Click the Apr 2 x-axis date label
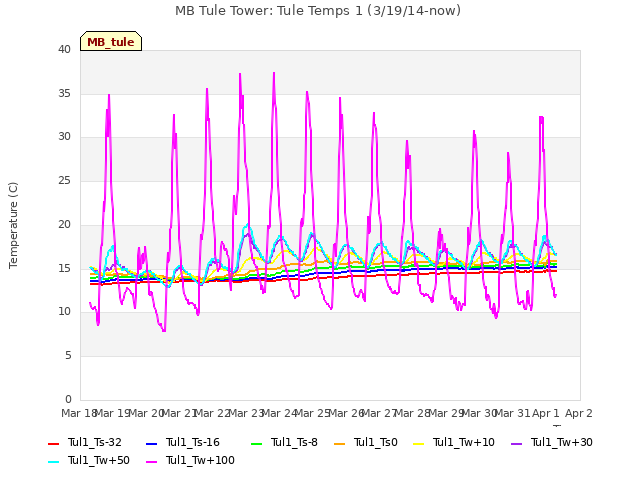 click(x=579, y=413)
